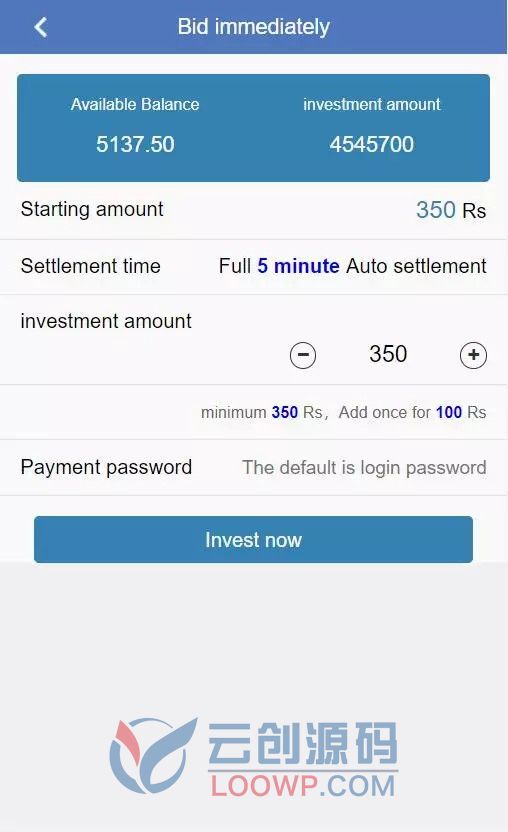Click the Starting amount label
Viewport: 508px width, 832px height.
coord(92,209)
